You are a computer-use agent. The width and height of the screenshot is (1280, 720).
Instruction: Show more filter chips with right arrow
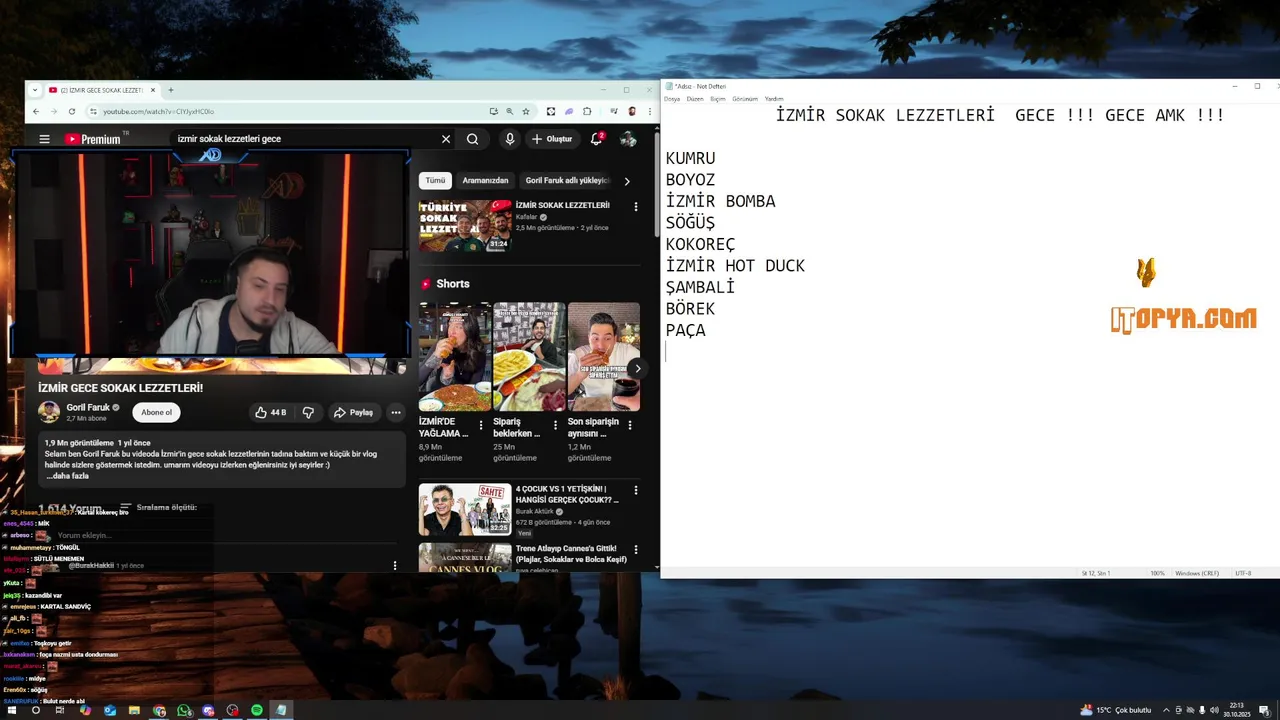click(627, 181)
